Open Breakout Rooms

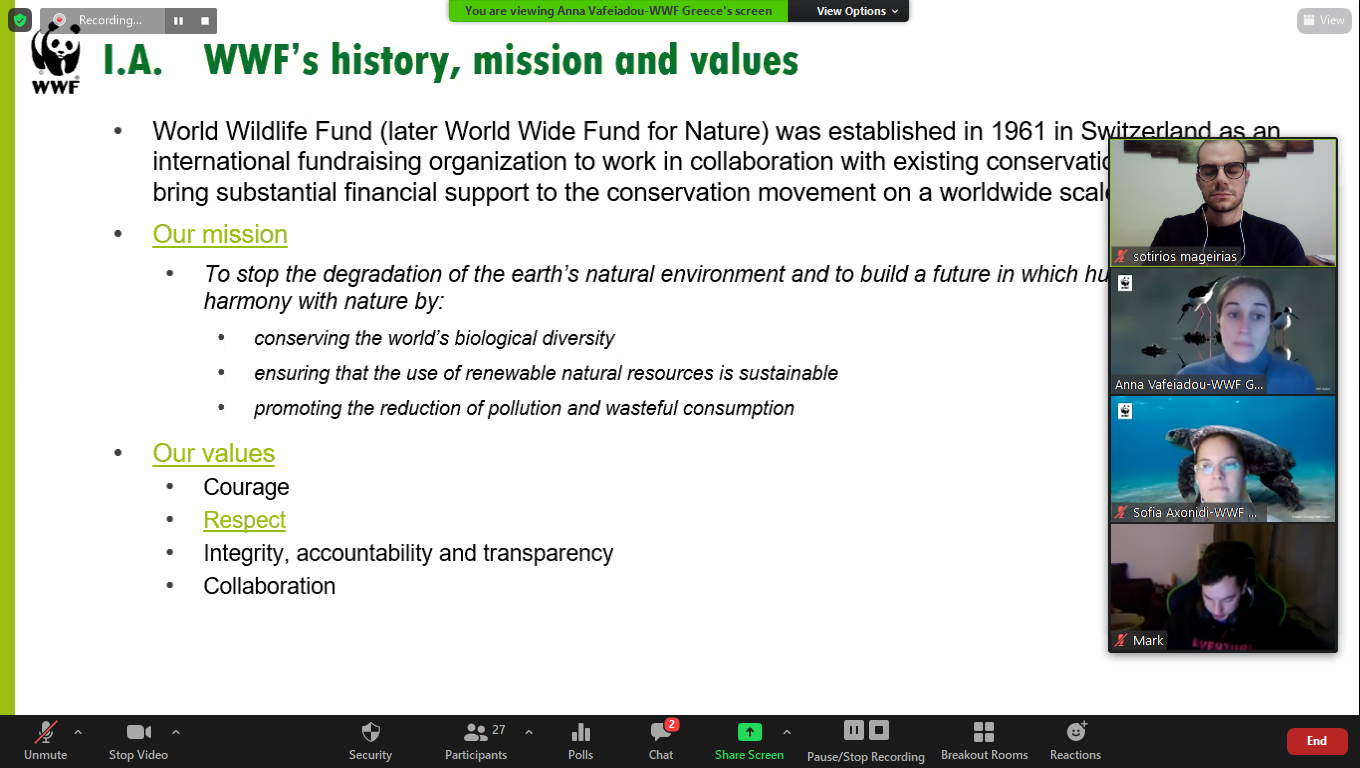click(x=984, y=733)
